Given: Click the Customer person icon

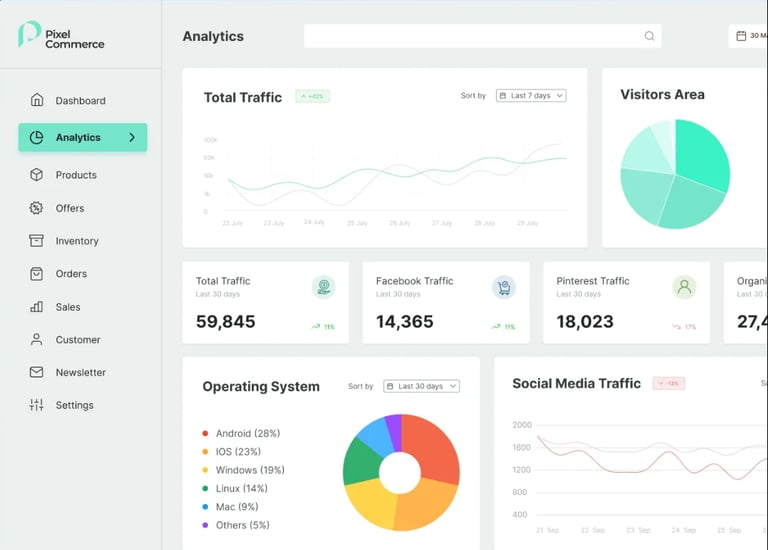Looking at the screenshot, I should pos(36,339).
